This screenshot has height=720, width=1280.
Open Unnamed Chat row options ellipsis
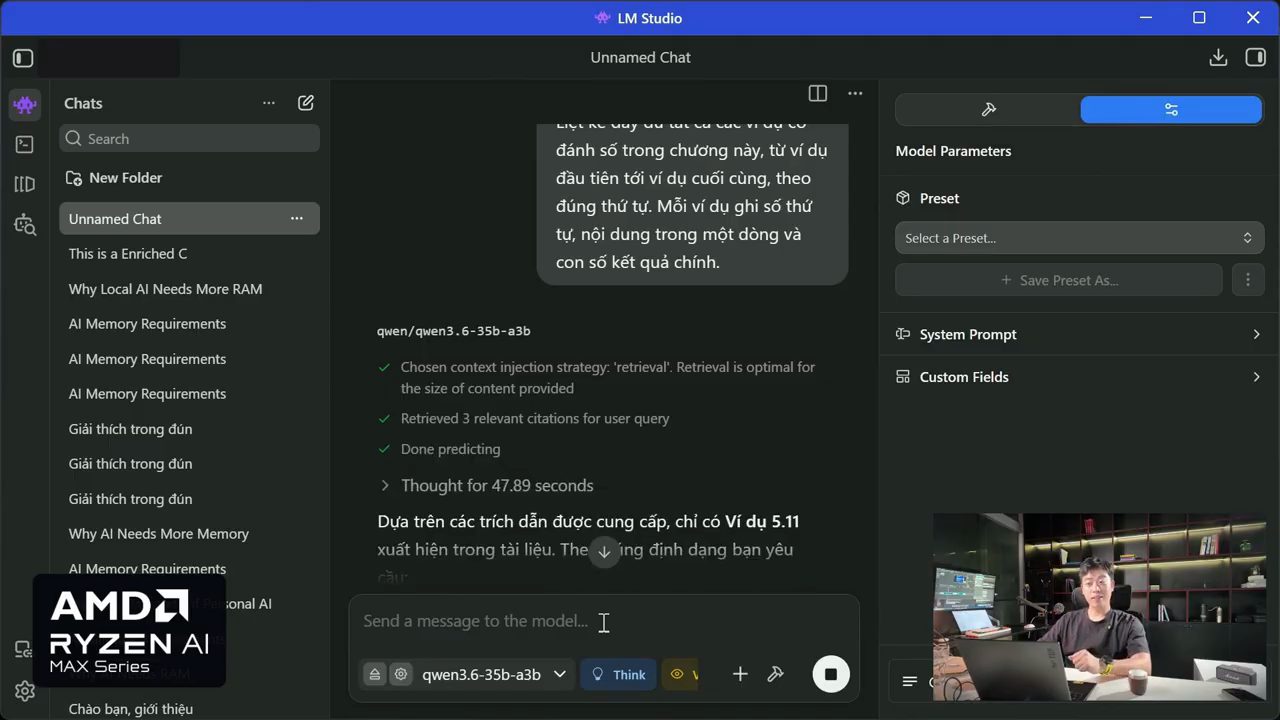297,219
